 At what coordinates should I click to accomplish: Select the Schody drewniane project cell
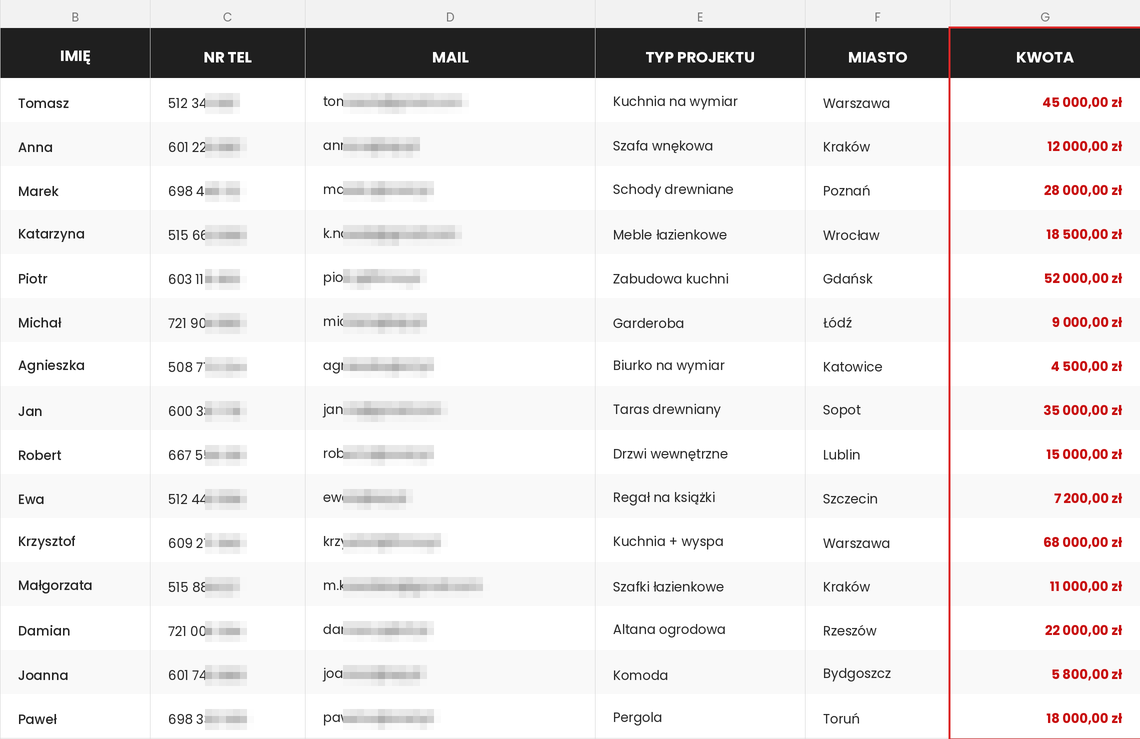point(700,189)
